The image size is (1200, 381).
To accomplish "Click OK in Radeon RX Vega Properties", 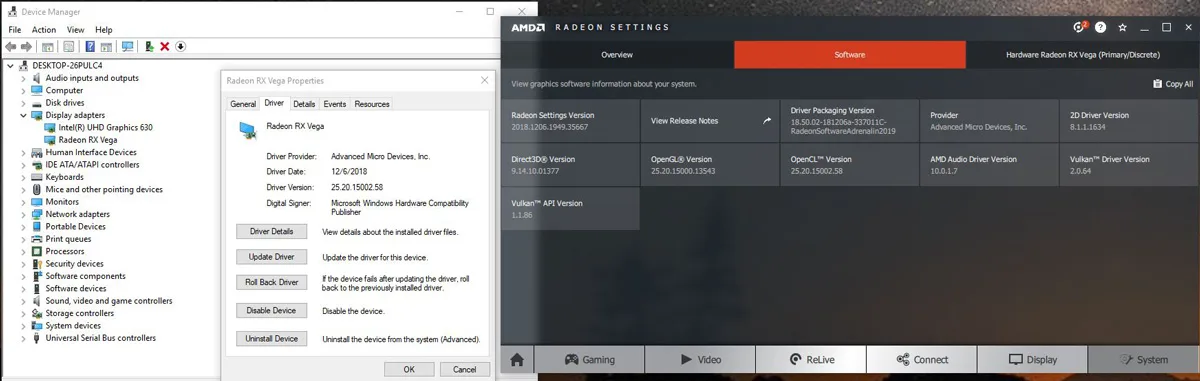I will click(x=409, y=369).
